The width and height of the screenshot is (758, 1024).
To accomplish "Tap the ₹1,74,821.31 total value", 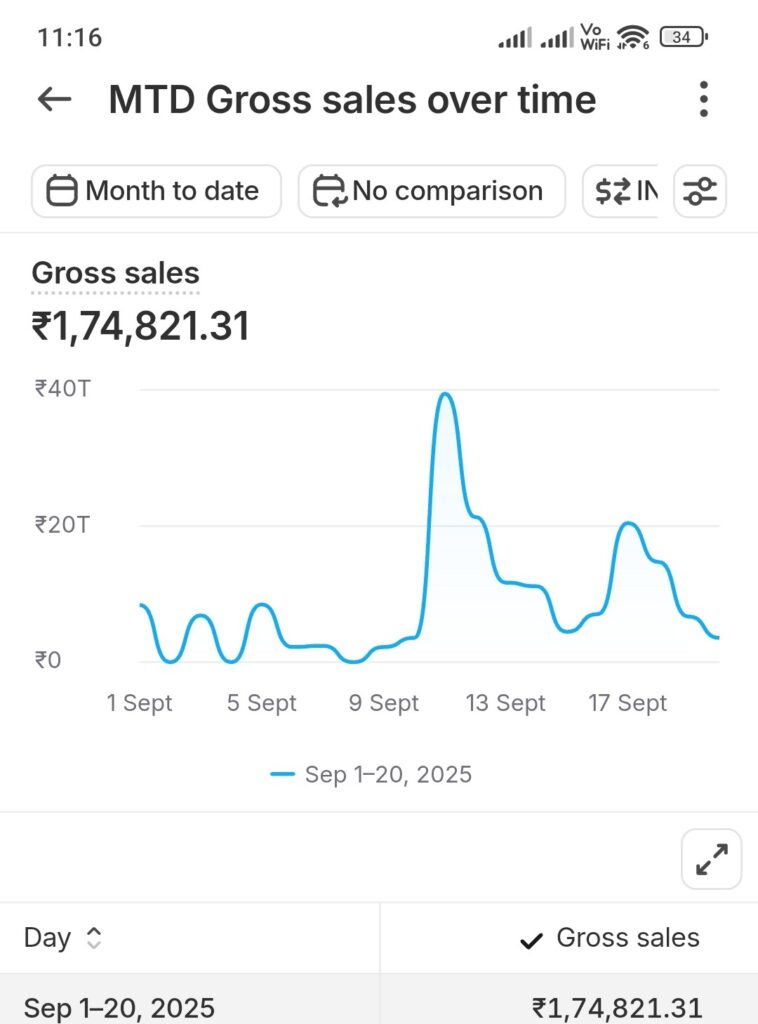I will pos(141,326).
